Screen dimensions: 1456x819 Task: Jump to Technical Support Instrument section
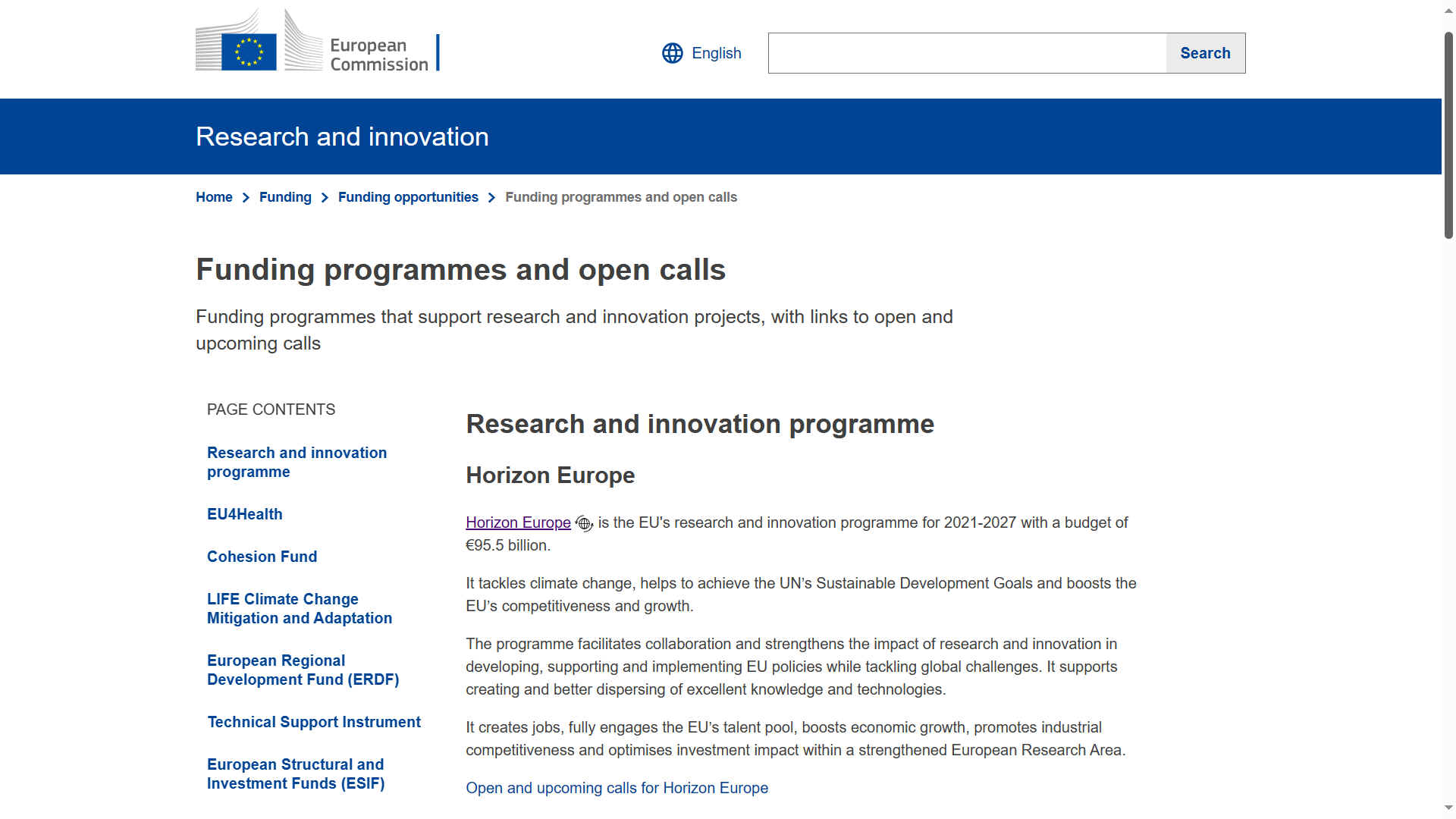tap(314, 722)
